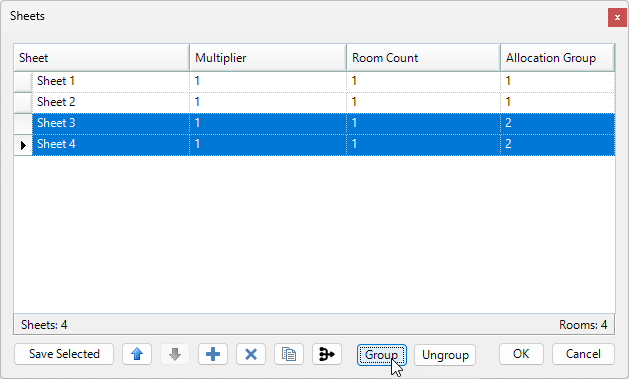Image resolution: width=629 pixels, height=379 pixels.
Task: Click the Allocation Group column header
Action: 558,58
